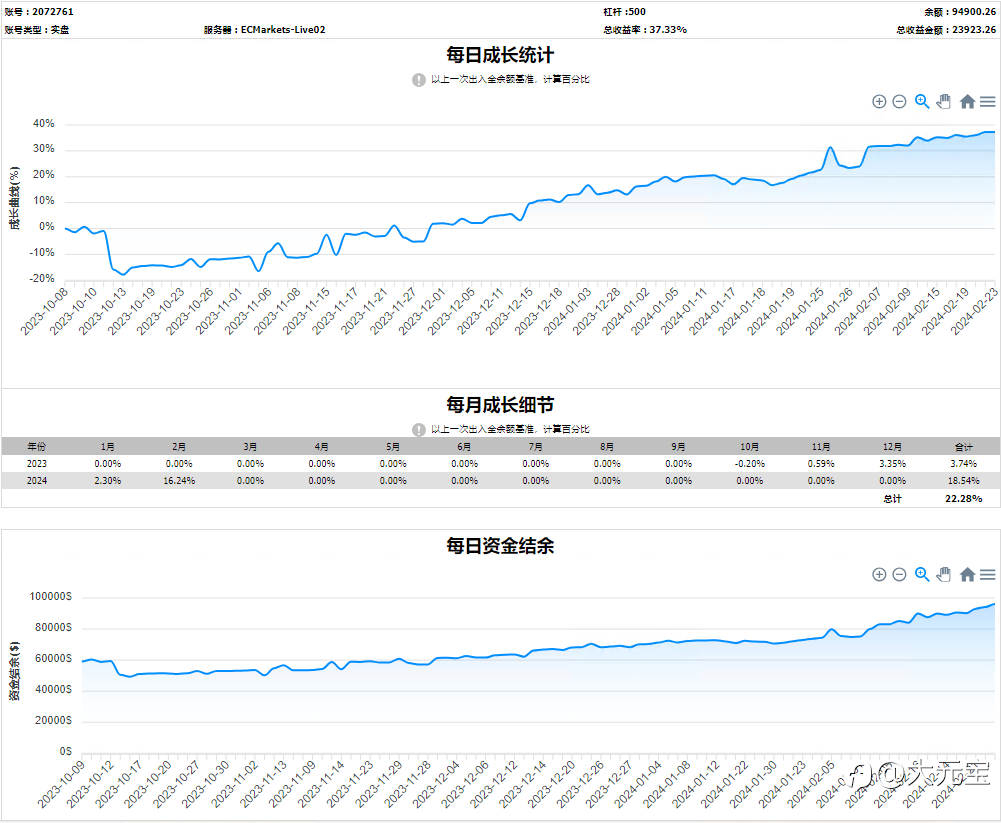Click info icon under 每日成长统计 title
Viewport: 1001px width, 823px height.
418,80
